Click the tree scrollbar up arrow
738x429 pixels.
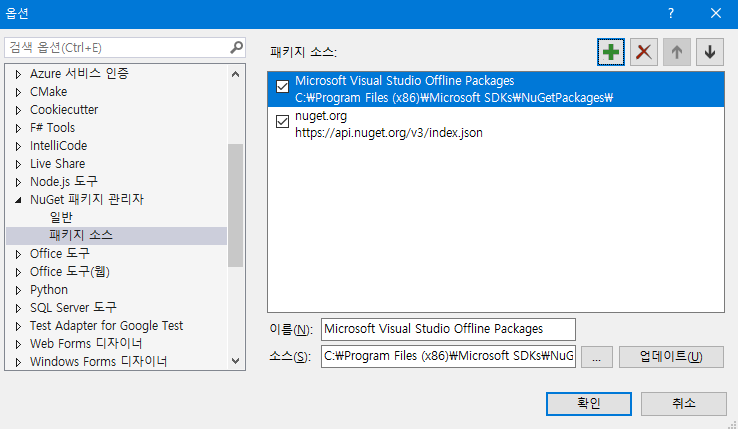(236, 74)
